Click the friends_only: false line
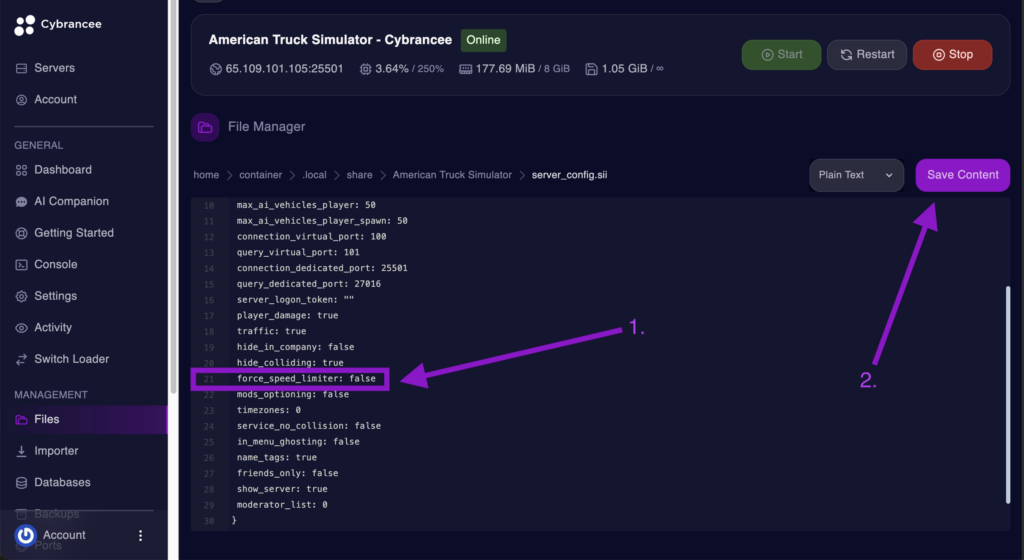Screen dimensions: 1024x560 click(287, 473)
